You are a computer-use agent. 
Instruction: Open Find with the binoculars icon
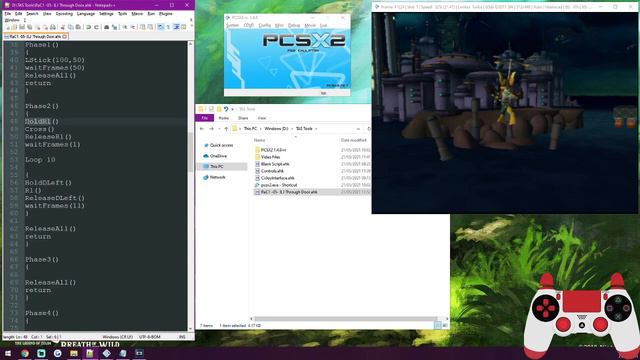pyautogui.click(x=107, y=27)
